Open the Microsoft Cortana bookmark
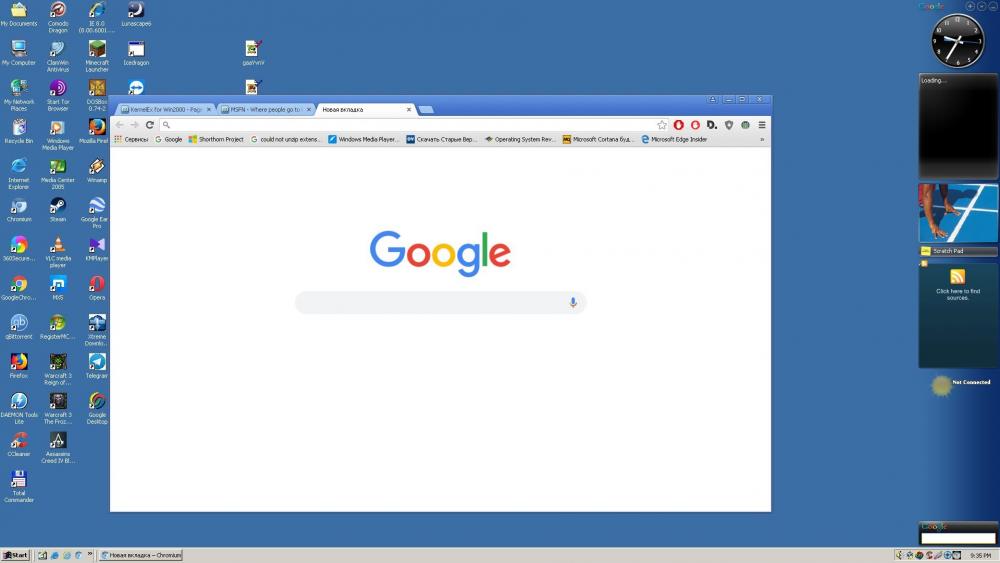Image resolution: width=1000 pixels, height=563 pixels. click(x=598, y=139)
